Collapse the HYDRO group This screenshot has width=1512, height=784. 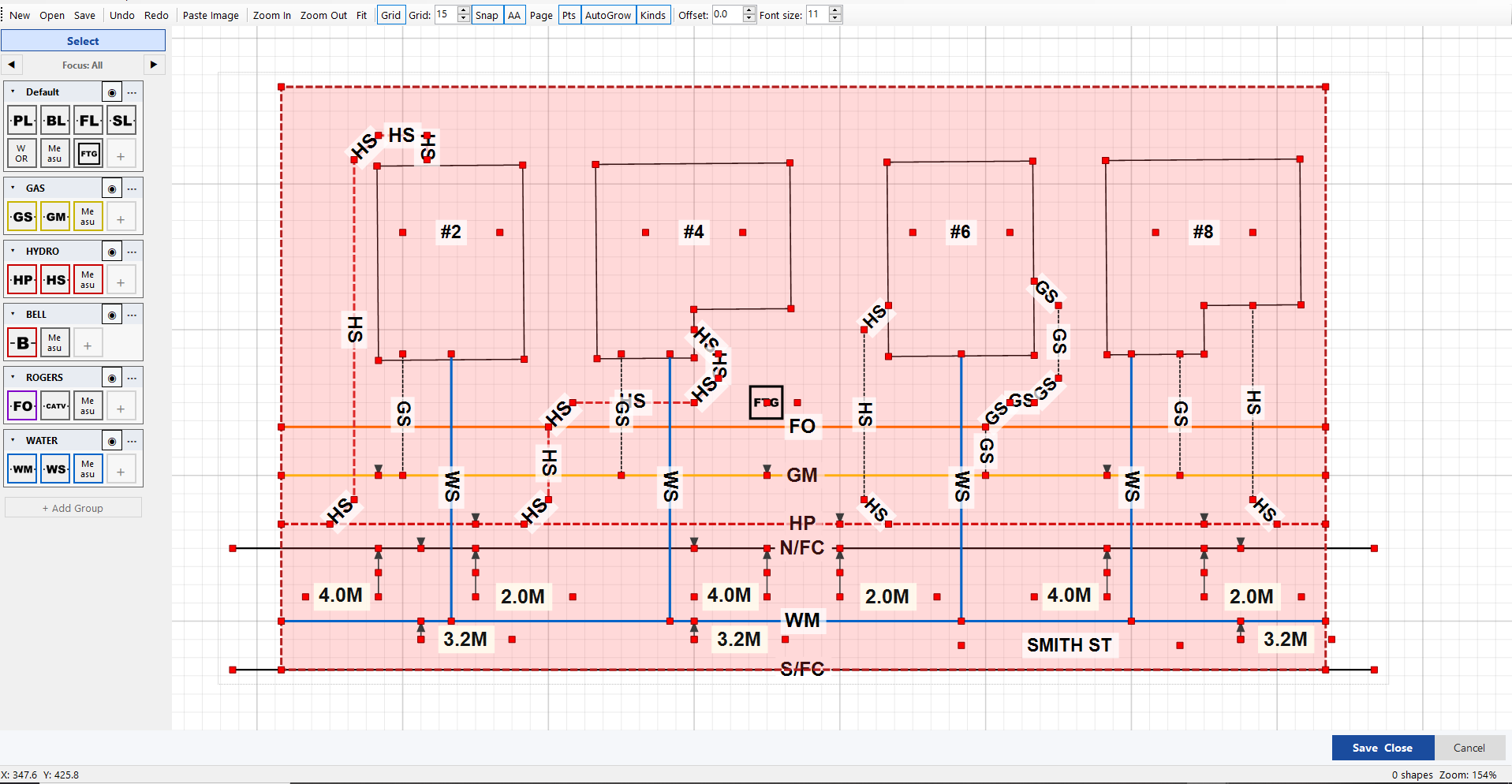point(13,251)
